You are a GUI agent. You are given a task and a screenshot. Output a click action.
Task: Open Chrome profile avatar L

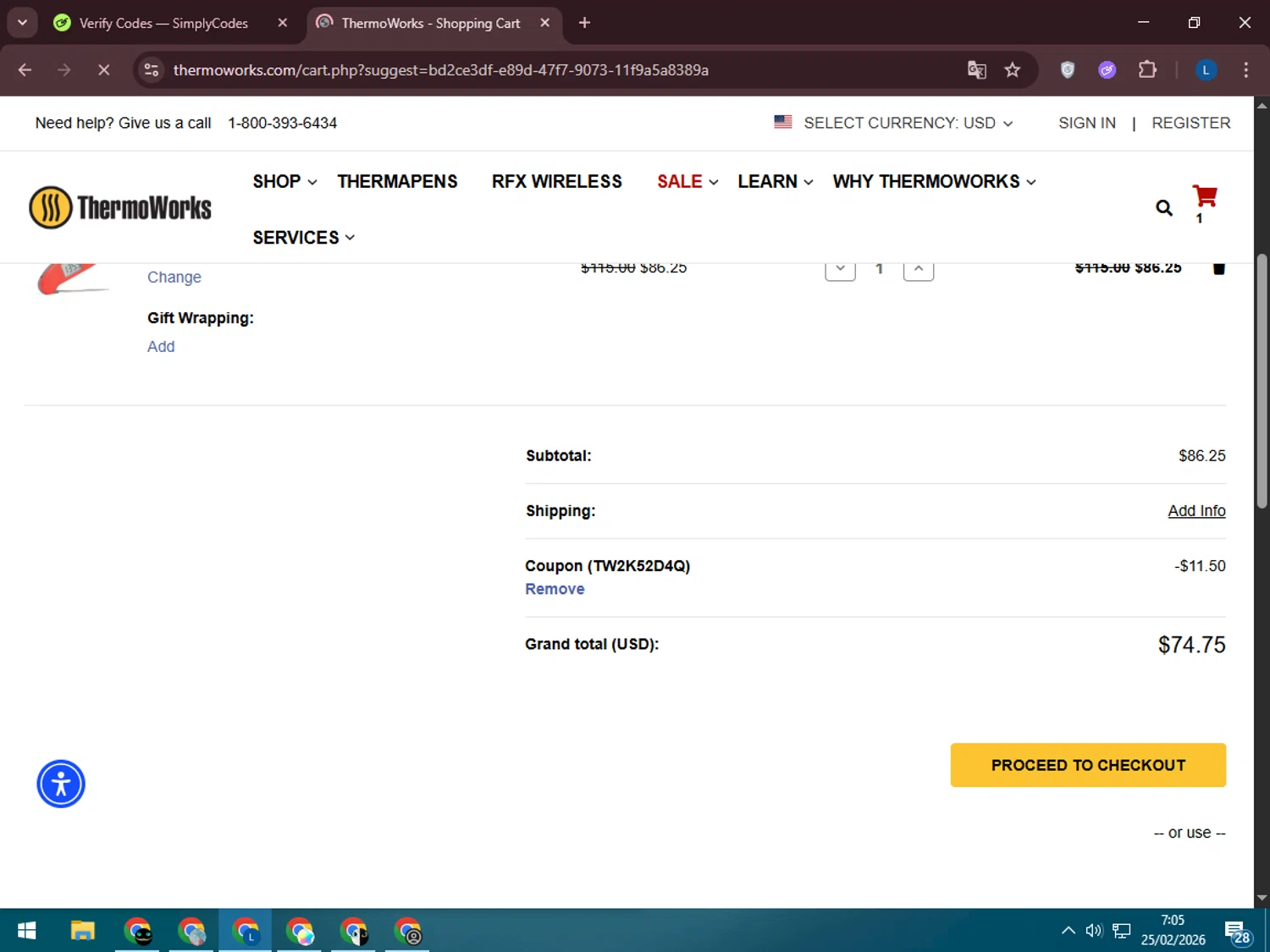tap(1206, 70)
